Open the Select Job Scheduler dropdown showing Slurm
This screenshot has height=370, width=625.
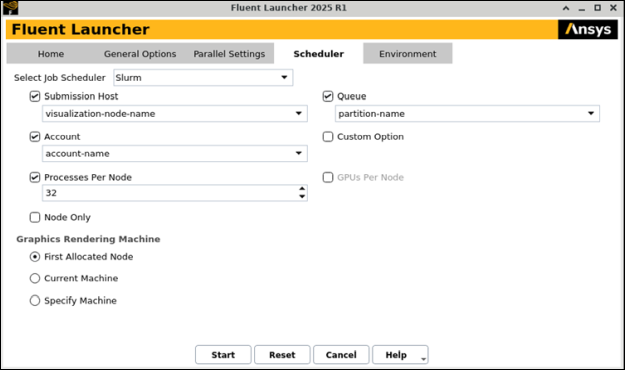(203, 77)
